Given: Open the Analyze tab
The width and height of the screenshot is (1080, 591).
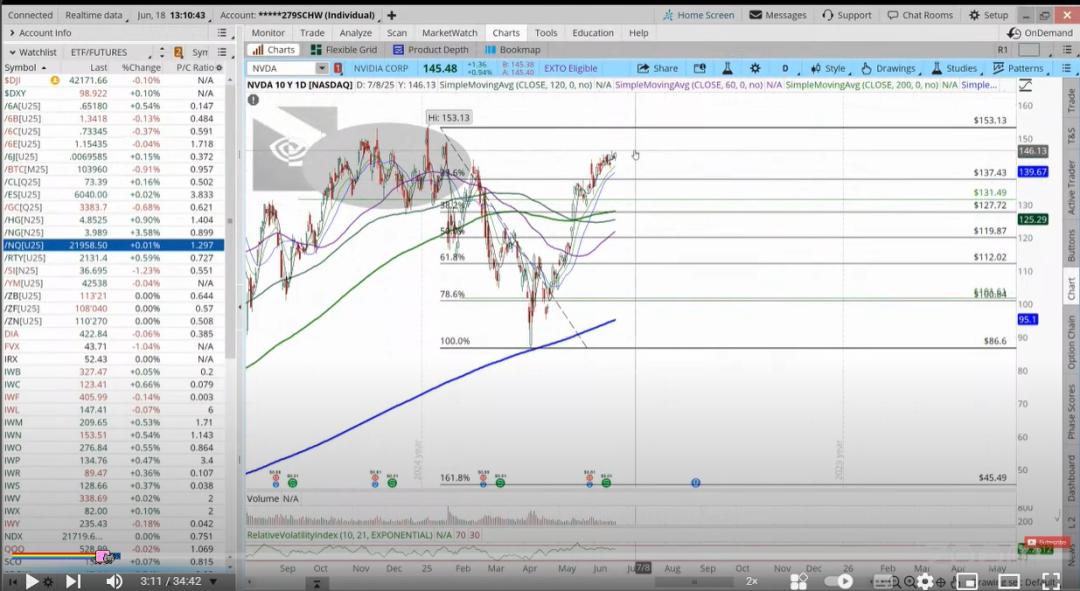Looking at the screenshot, I should 355,32.
